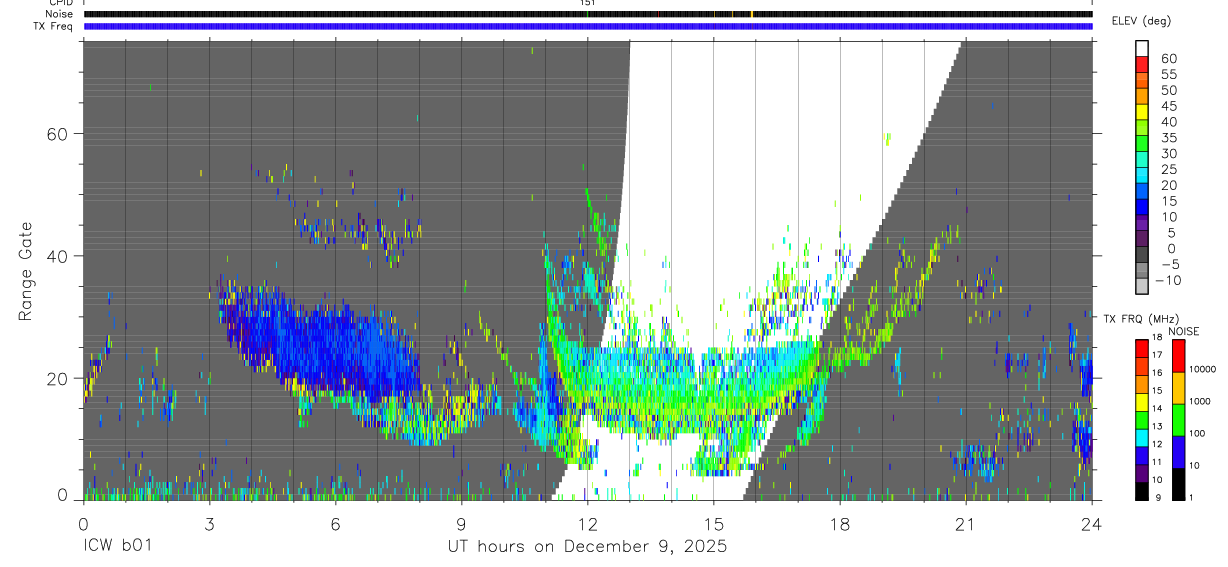Click the yellow 40-45 degree elevation swatch

tap(1142, 112)
